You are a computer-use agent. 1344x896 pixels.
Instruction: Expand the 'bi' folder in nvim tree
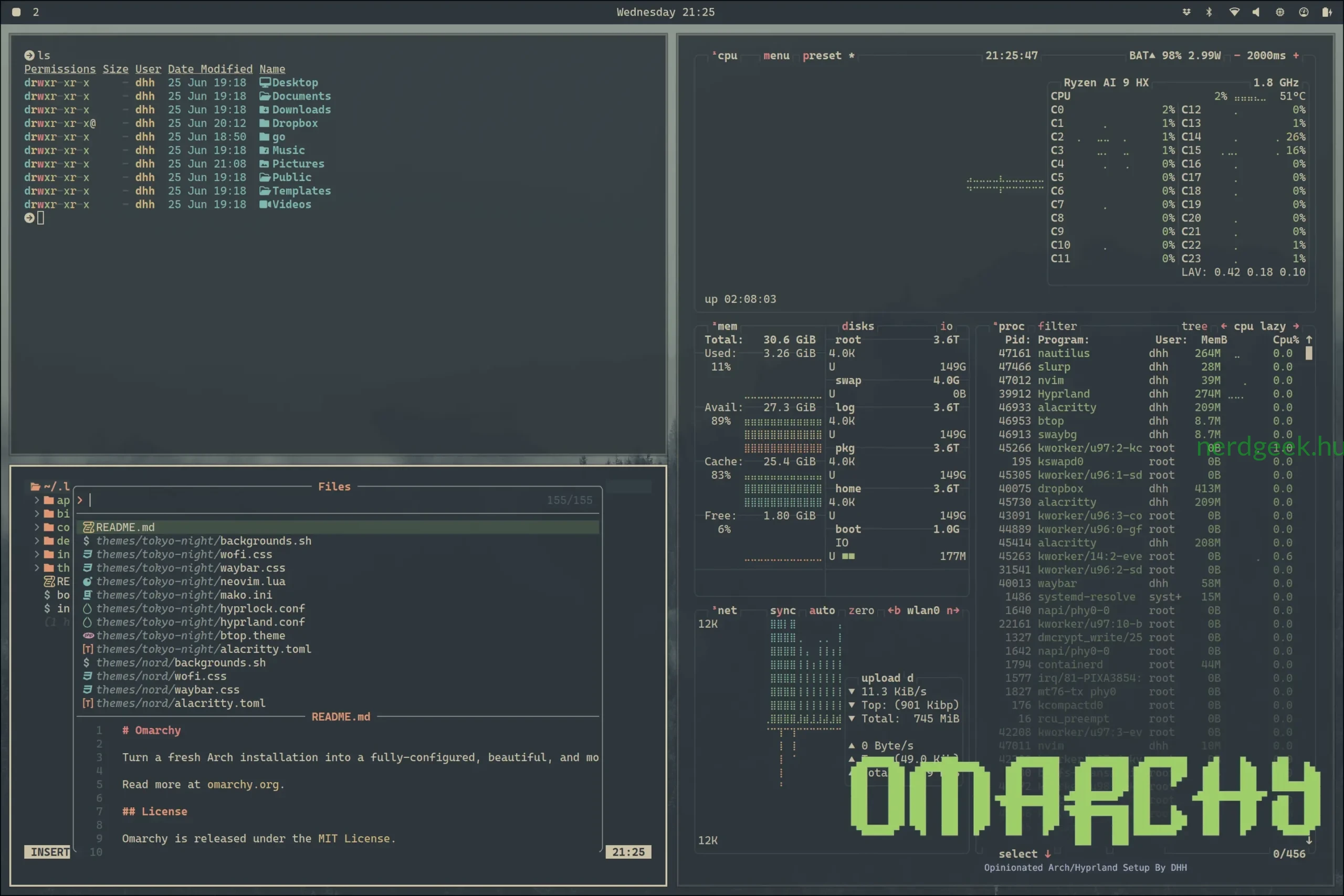37,514
